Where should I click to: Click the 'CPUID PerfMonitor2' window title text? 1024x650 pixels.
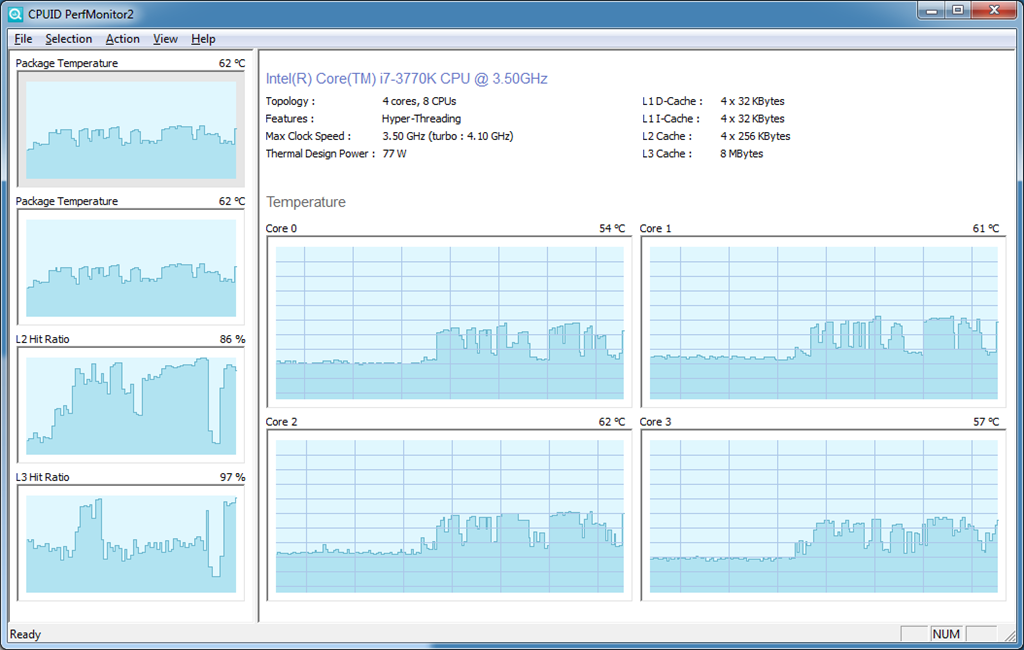(80, 14)
